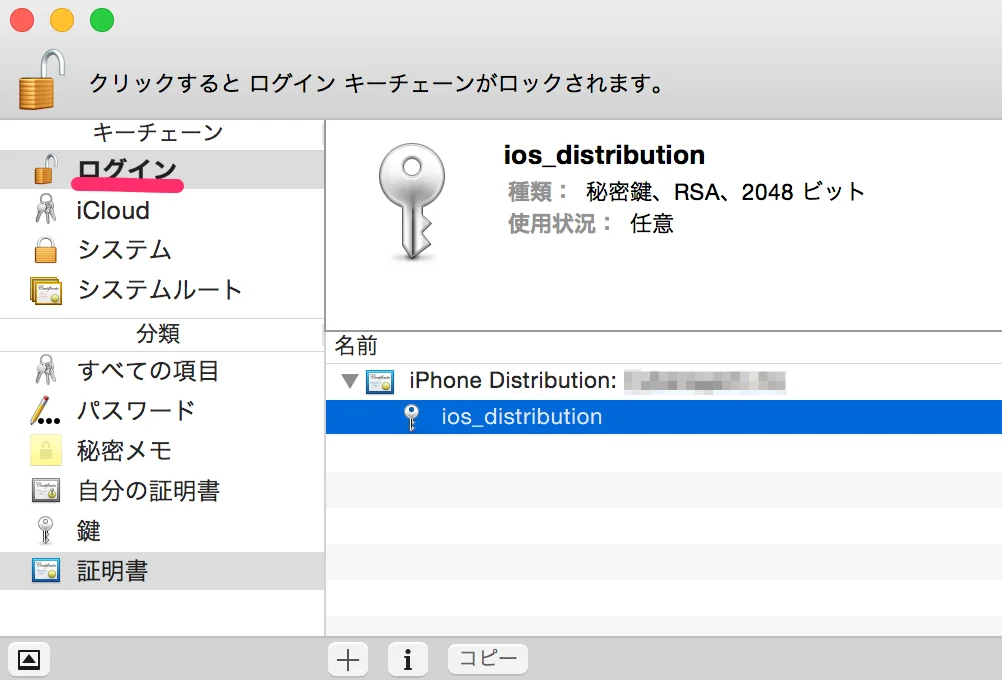Select the iCloud keychain
Screen dimensions: 1002x680
pyautogui.click(x=162, y=210)
